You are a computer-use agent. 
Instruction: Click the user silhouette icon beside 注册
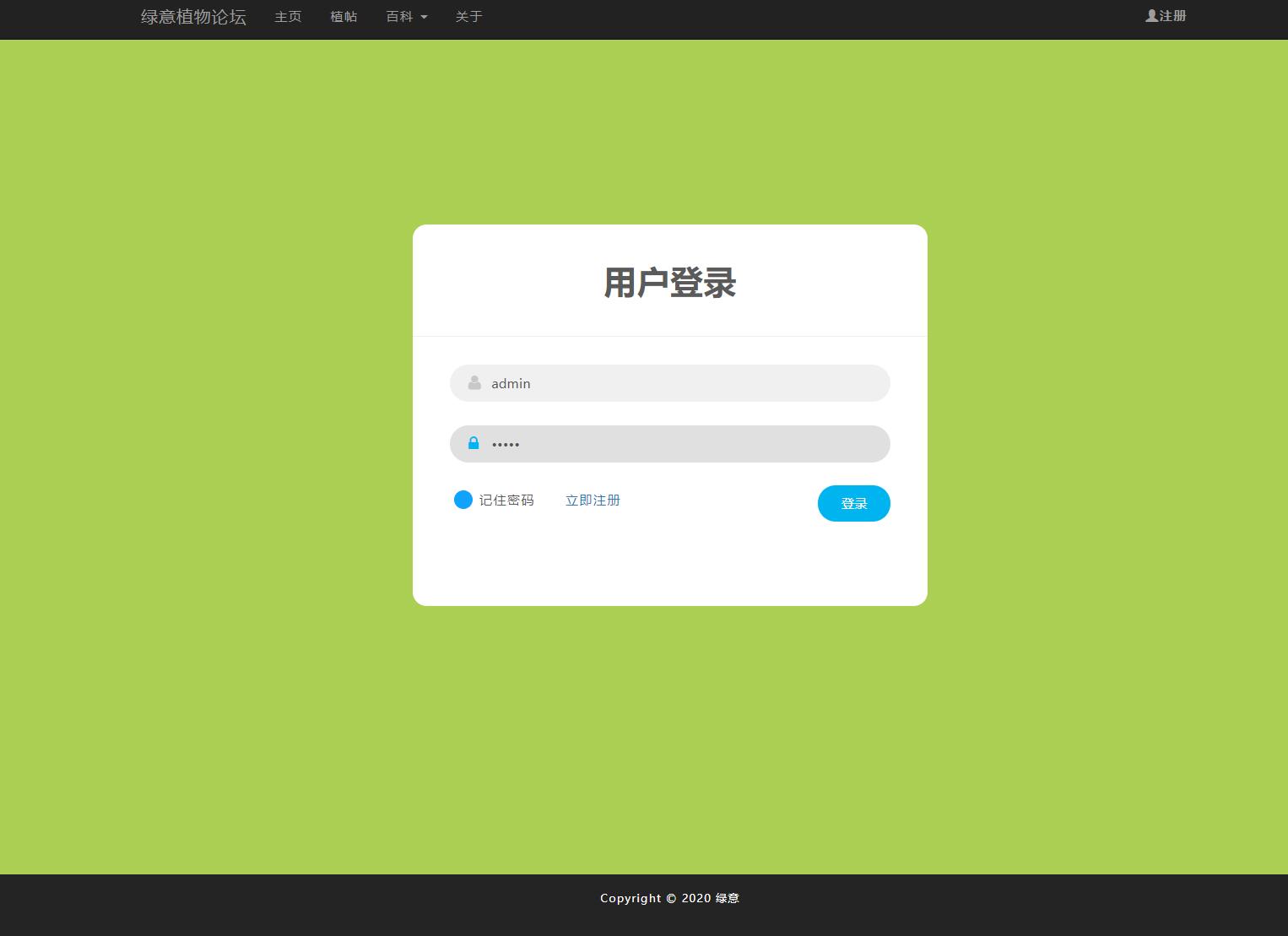pos(1150,14)
